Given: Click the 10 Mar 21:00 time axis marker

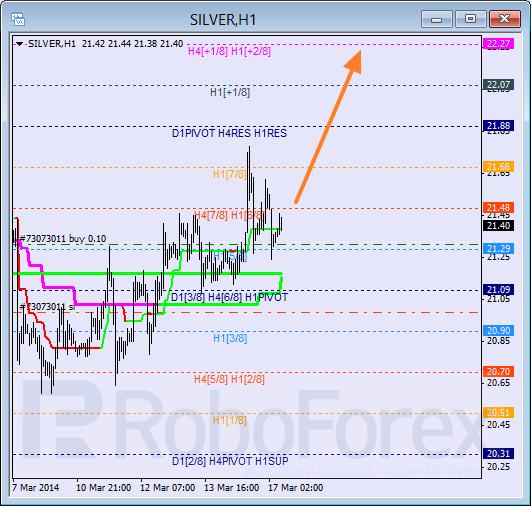Looking at the screenshot, I should pos(104,488).
